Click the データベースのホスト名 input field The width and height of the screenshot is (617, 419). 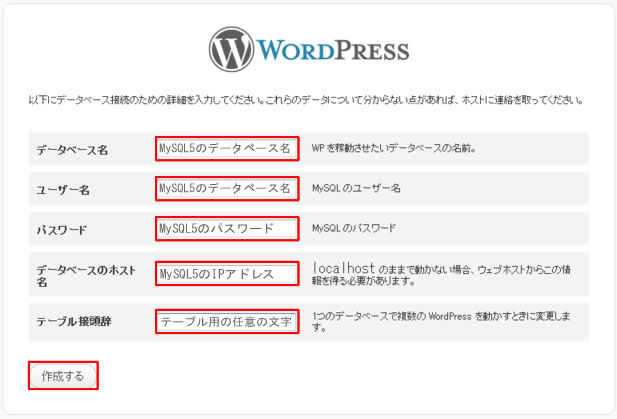227,273
